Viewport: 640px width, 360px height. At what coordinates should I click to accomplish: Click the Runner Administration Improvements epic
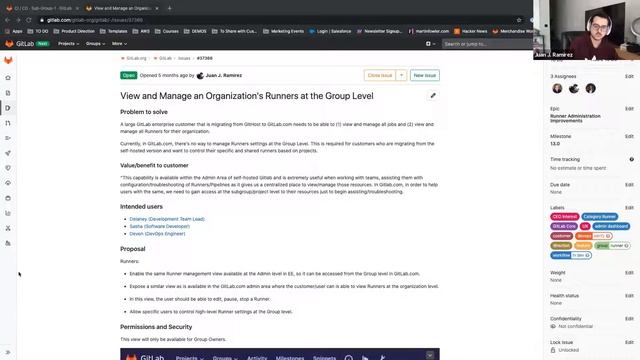[x=575, y=118]
